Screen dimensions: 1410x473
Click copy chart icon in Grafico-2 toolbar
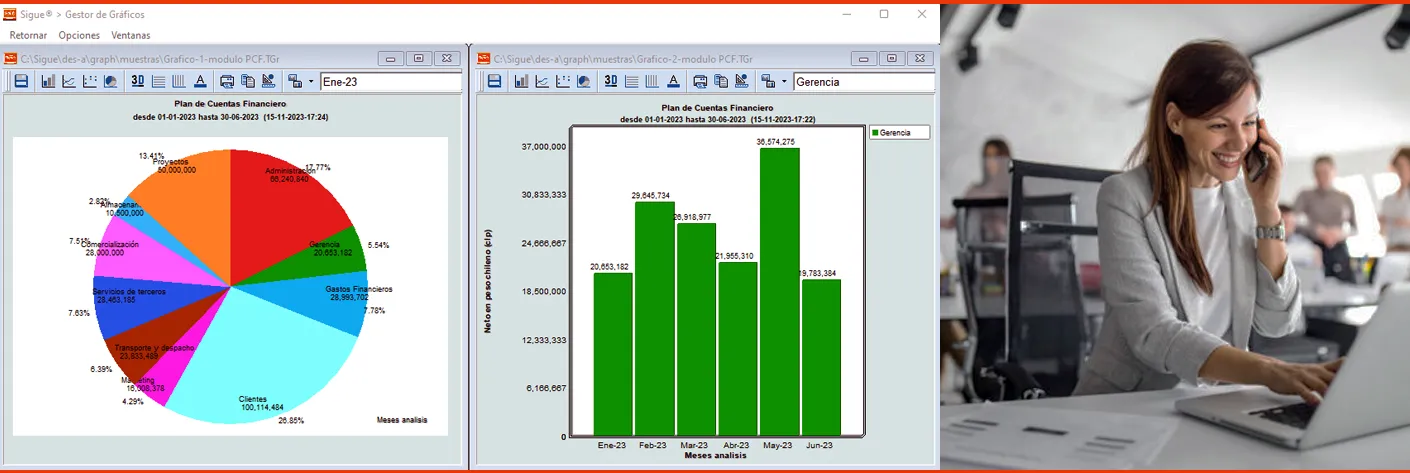pos(720,81)
